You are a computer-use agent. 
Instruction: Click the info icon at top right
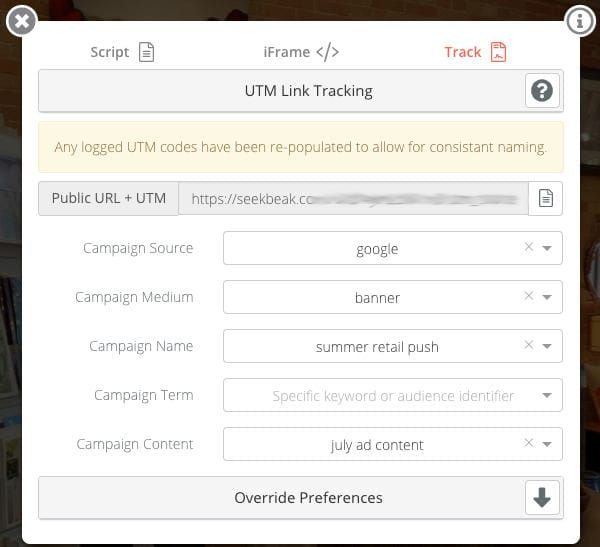point(579,21)
